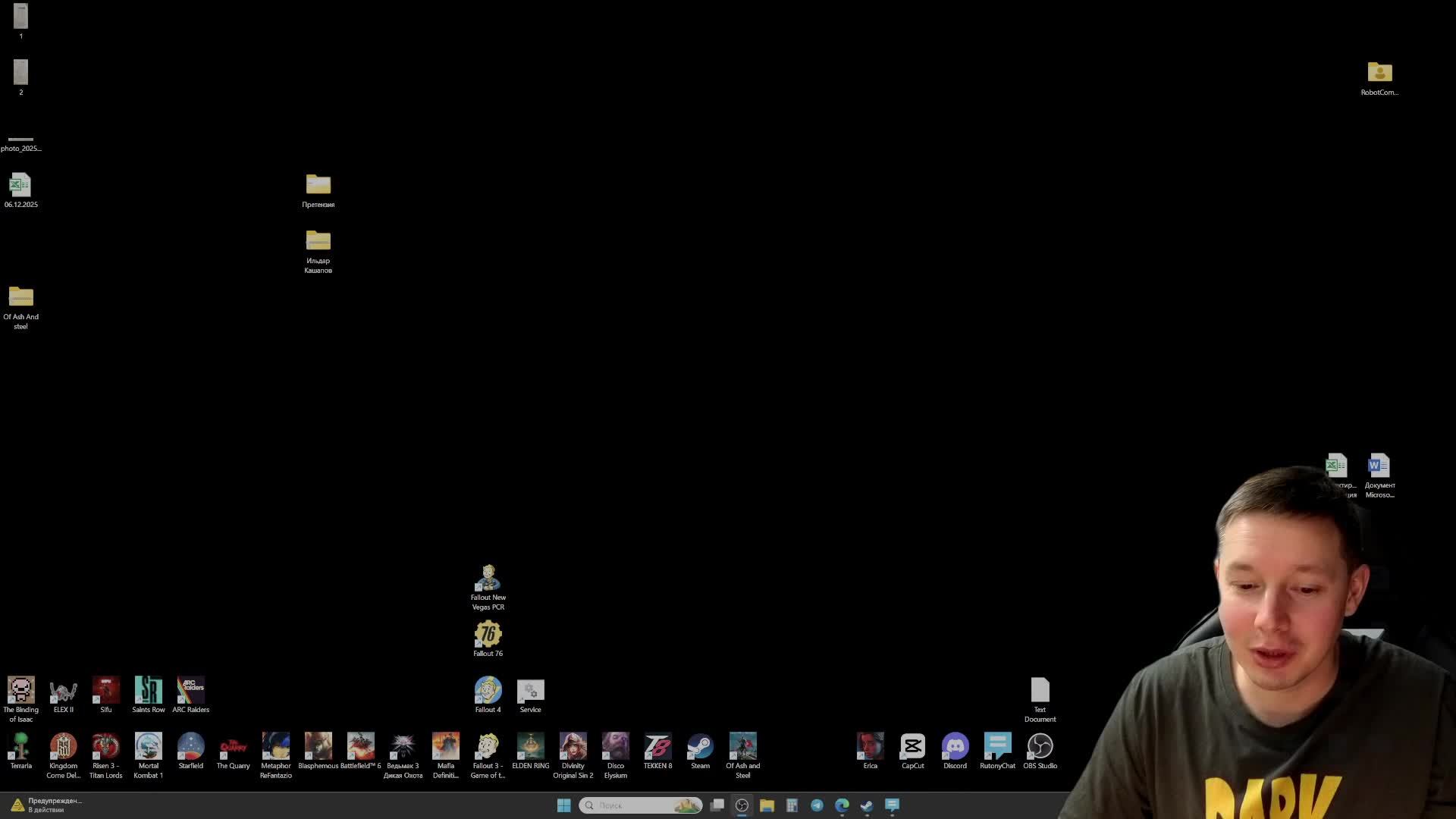Launch Fallout New Vegas PCR shortcut
This screenshot has height=819, width=1456.
click(488, 578)
